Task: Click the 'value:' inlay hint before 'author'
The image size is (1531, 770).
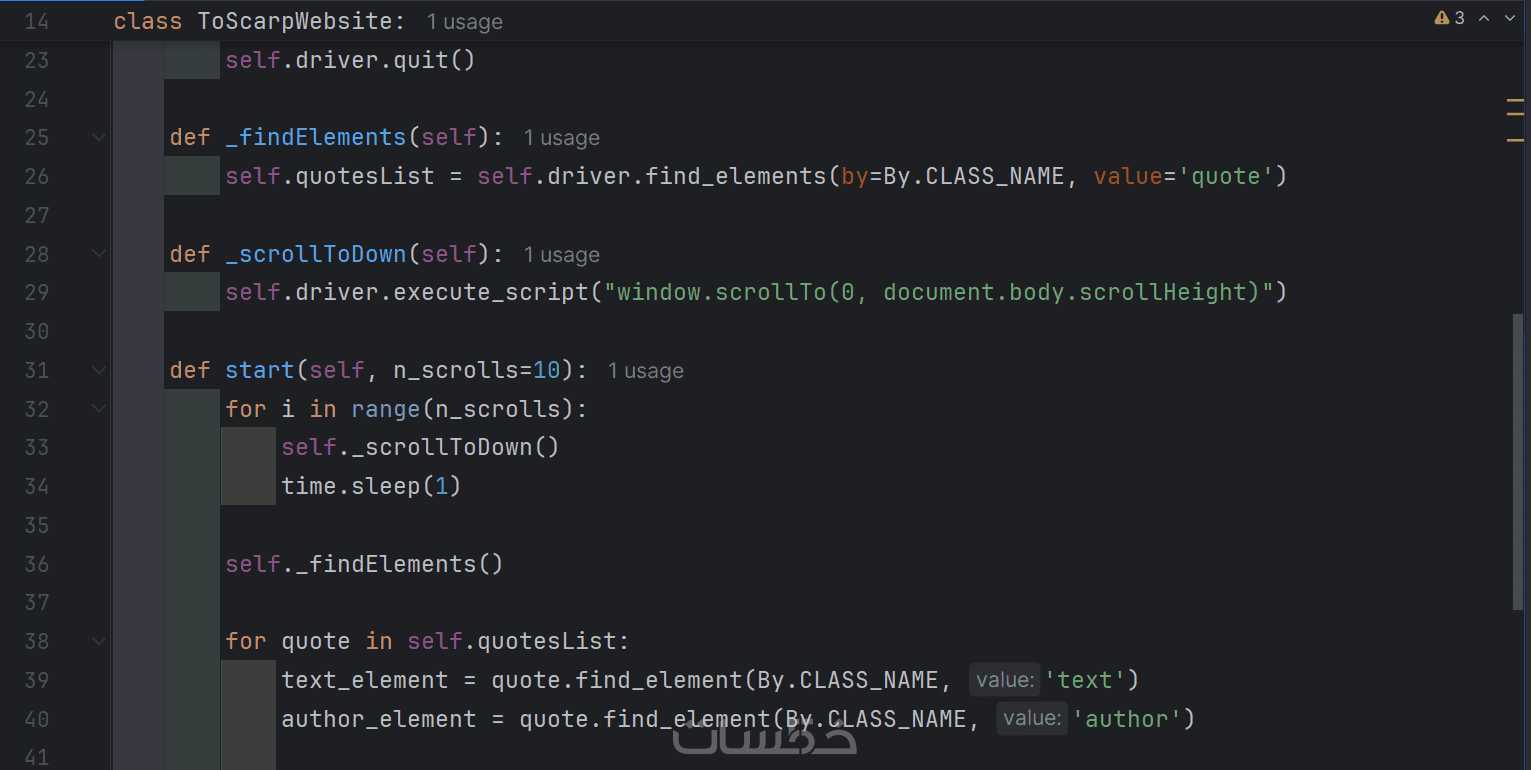Action: click(x=1031, y=719)
